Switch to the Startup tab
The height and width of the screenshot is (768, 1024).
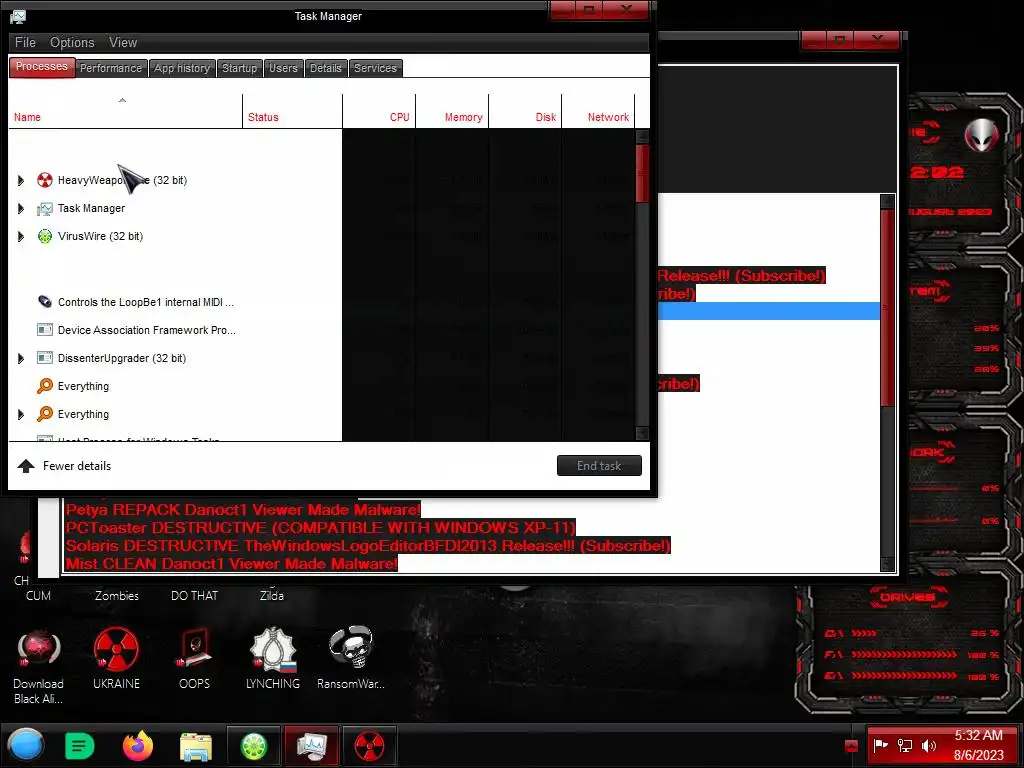tap(239, 68)
